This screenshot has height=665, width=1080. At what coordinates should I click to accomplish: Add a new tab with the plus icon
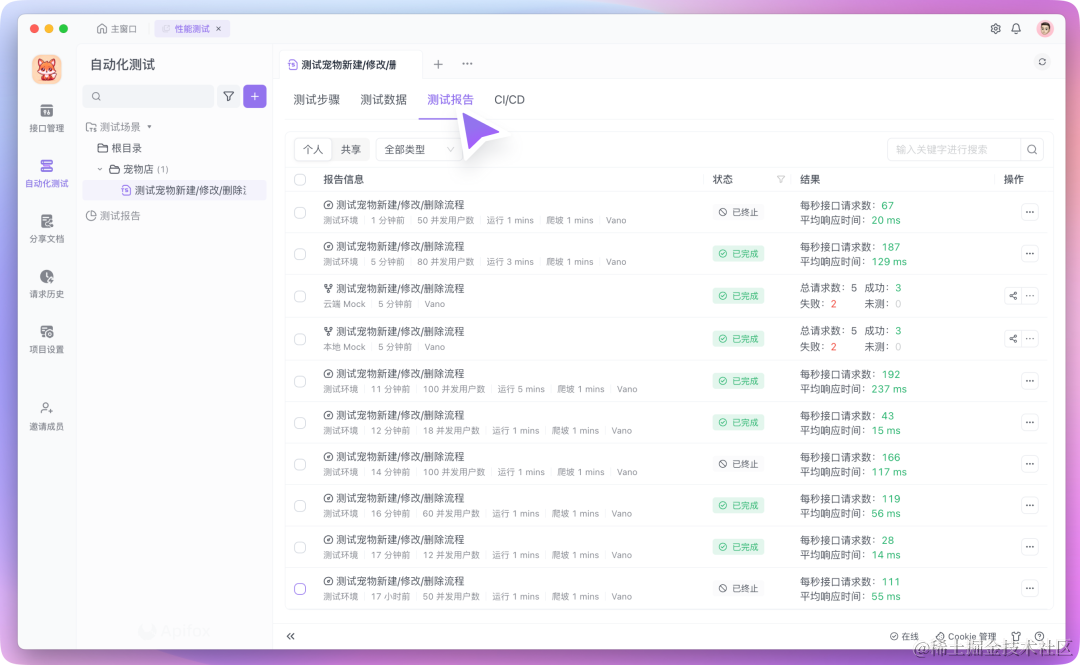coord(438,64)
